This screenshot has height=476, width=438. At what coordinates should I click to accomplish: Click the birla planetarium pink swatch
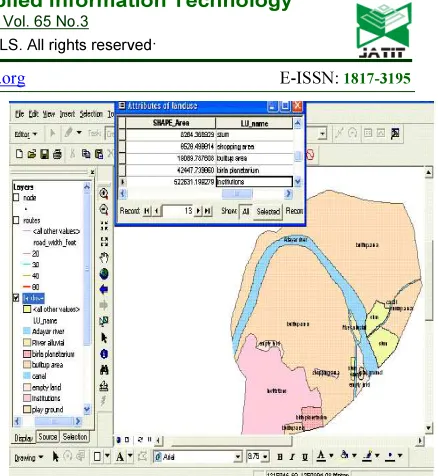coord(27,353)
